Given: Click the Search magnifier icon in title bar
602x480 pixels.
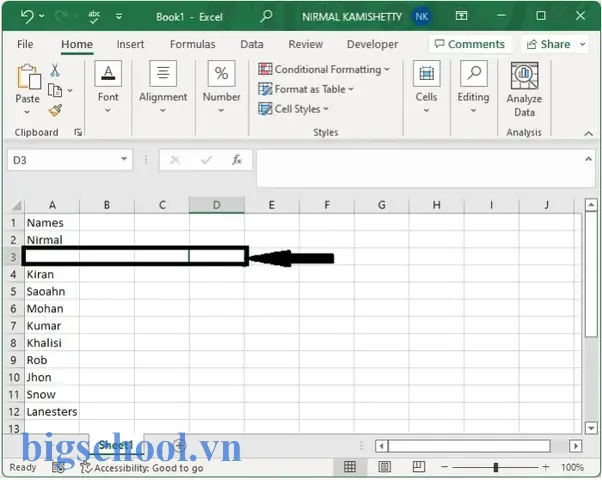Looking at the screenshot, I should 266,16.
